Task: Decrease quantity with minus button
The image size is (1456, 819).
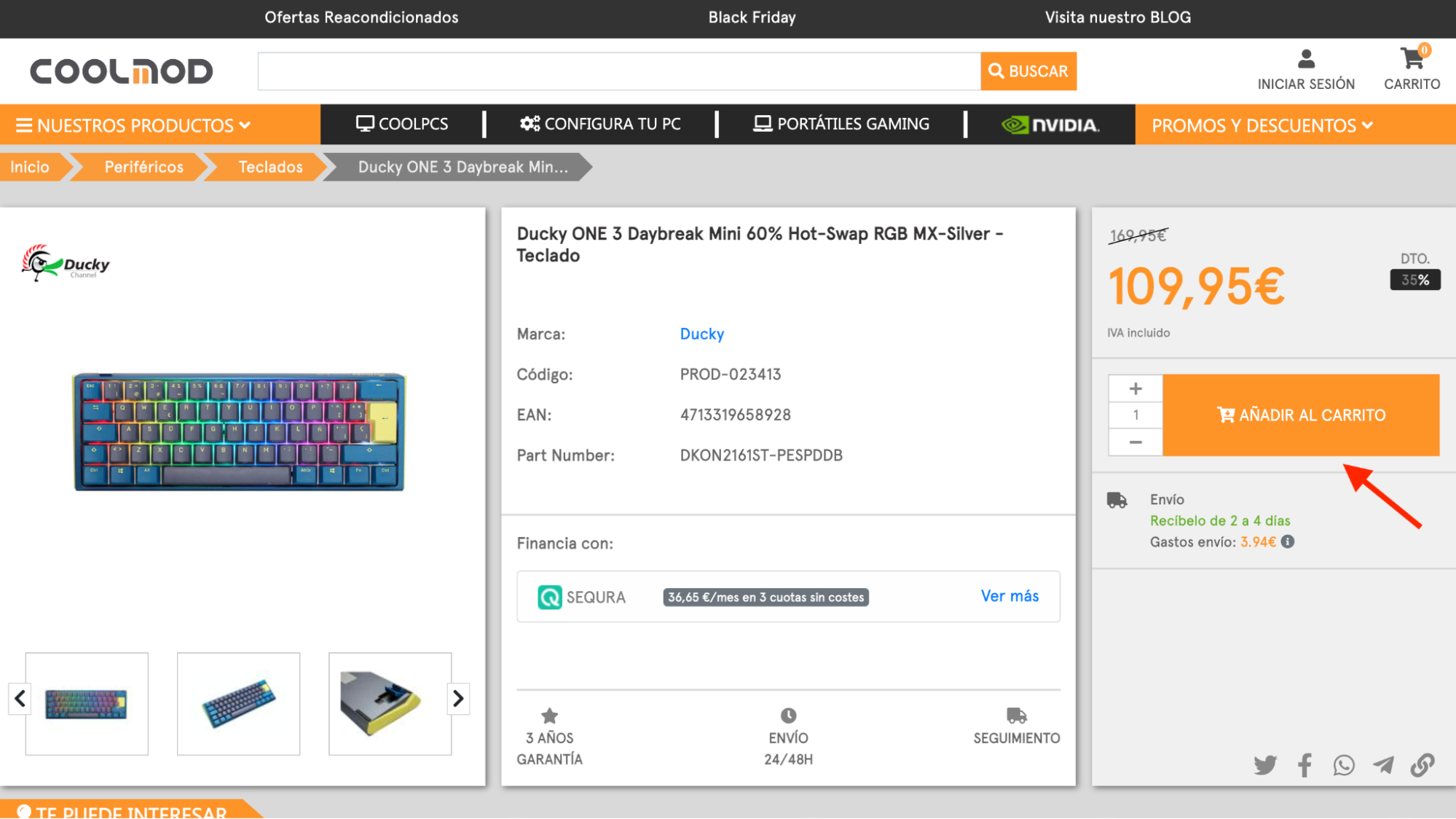Action: pos(1136,442)
